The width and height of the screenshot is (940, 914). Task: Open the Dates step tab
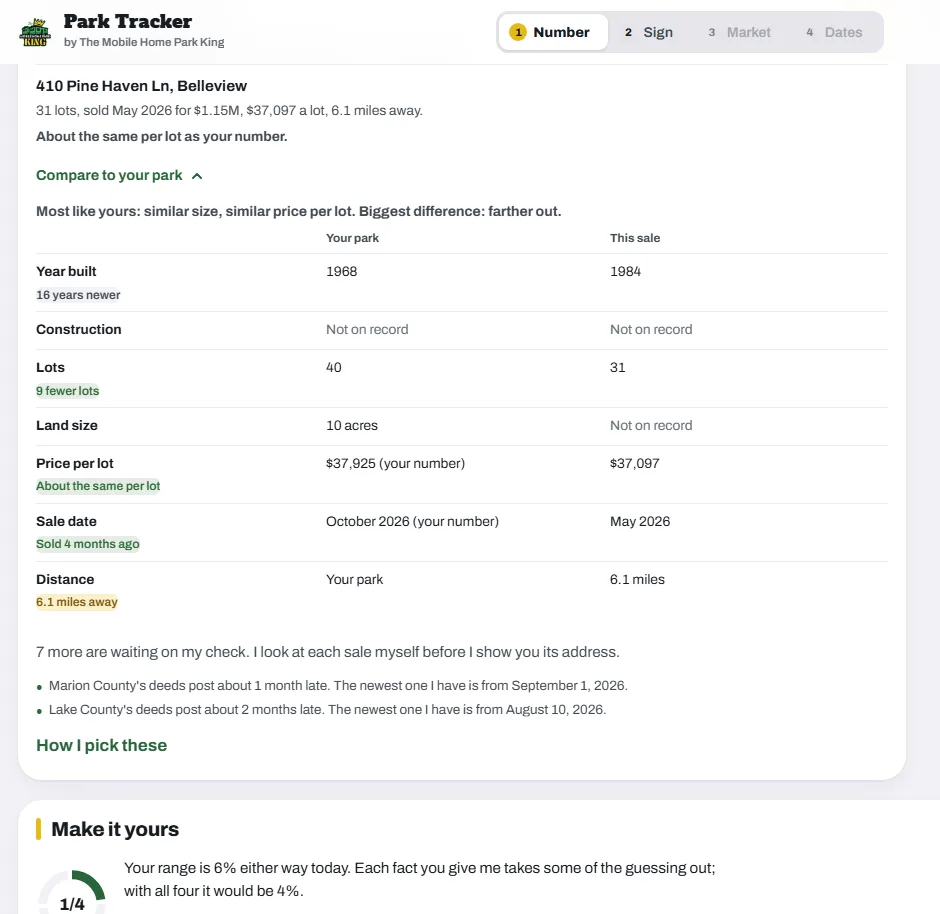click(834, 32)
